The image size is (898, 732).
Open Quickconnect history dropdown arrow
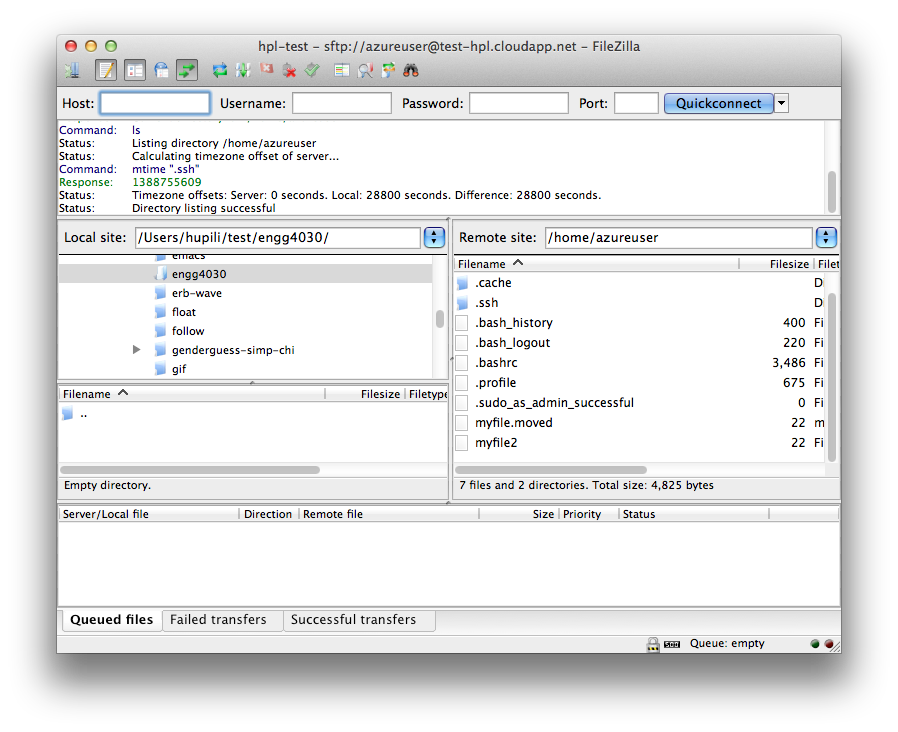tap(781, 104)
